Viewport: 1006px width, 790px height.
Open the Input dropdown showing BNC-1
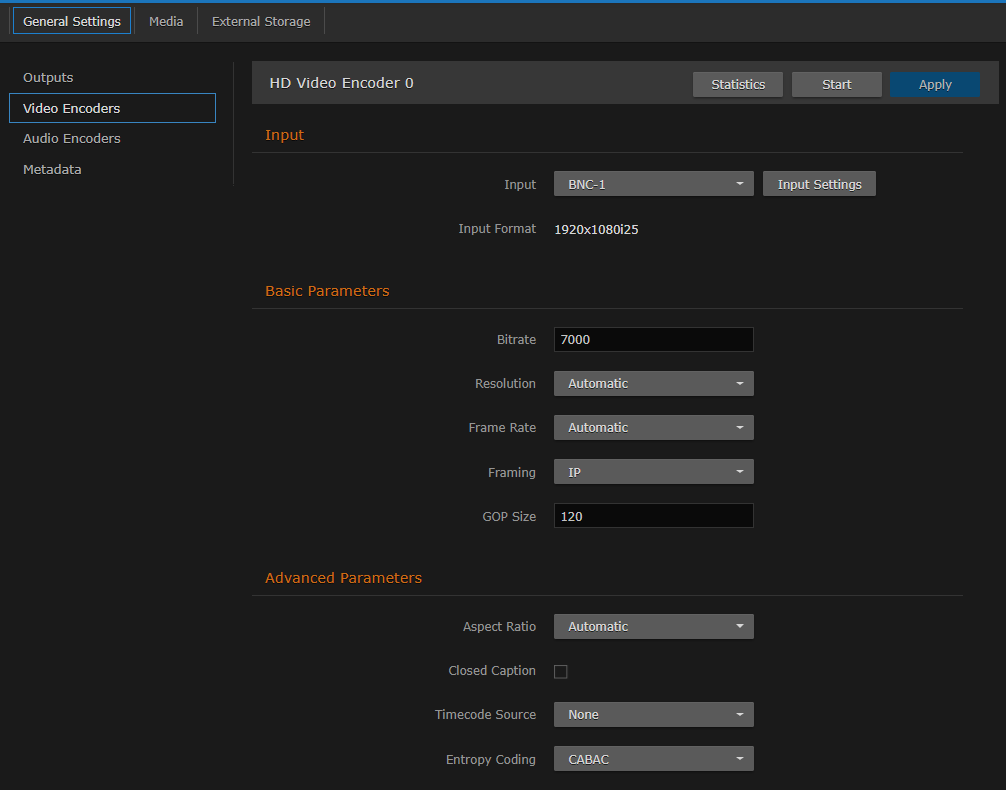[653, 184]
